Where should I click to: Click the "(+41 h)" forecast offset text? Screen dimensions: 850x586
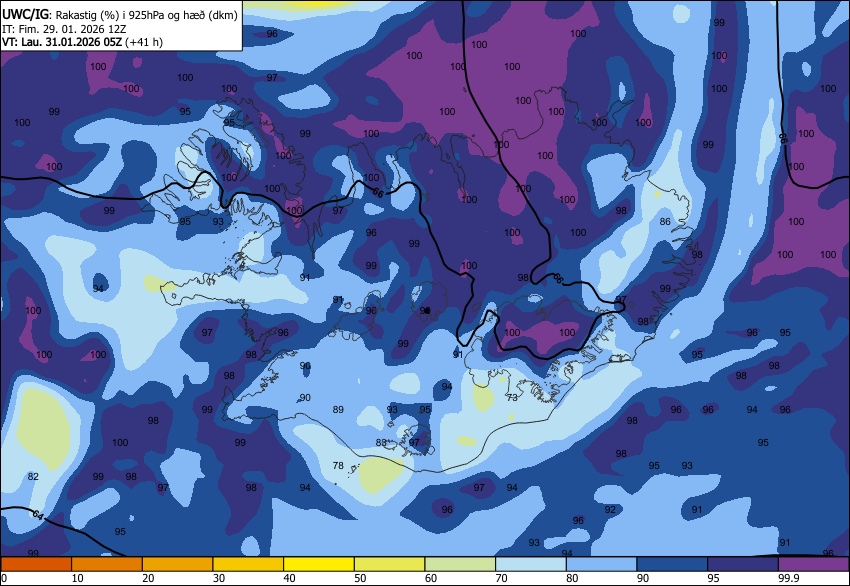click(x=144, y=42)
